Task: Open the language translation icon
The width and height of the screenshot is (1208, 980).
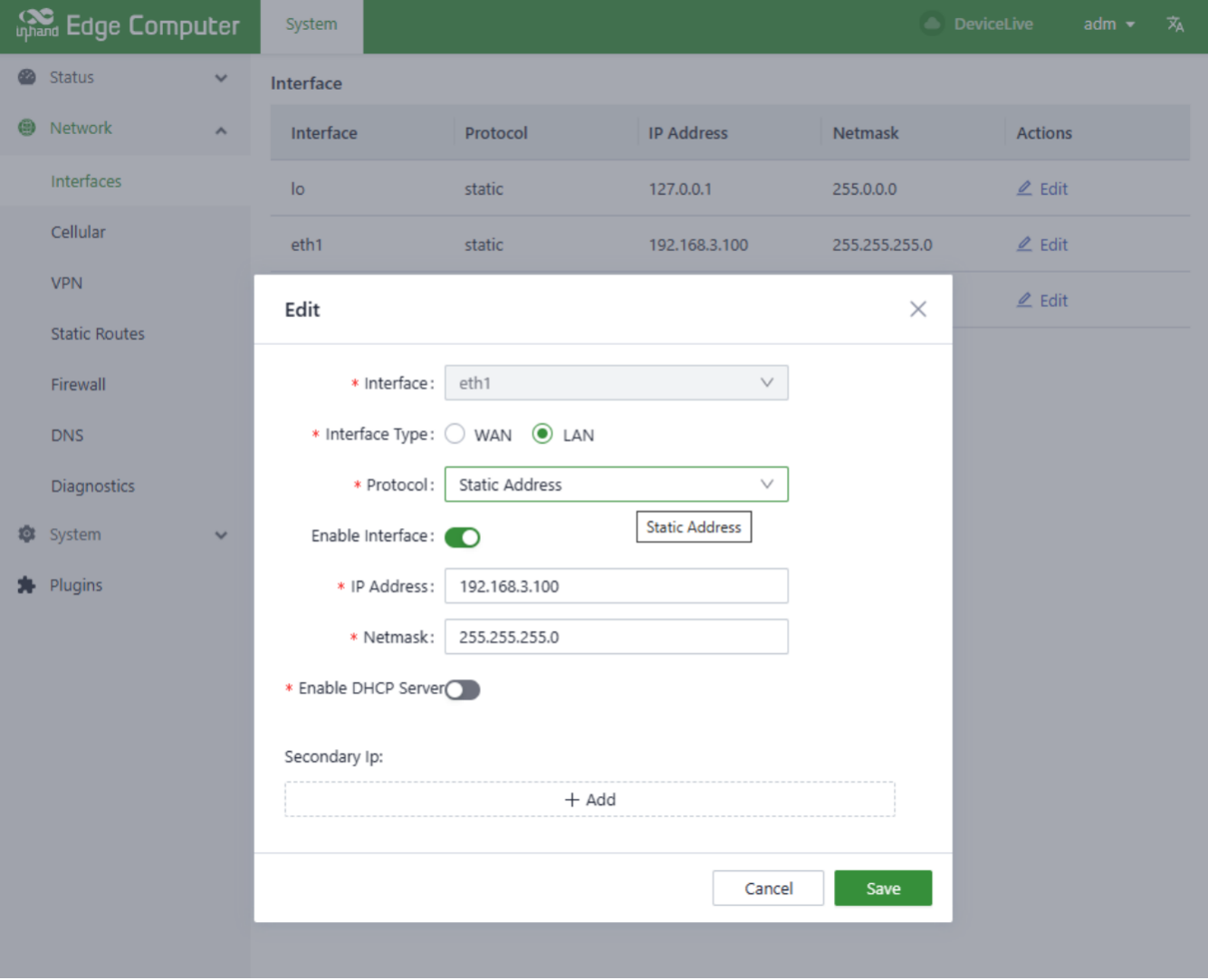Action: click(1175, 24)
